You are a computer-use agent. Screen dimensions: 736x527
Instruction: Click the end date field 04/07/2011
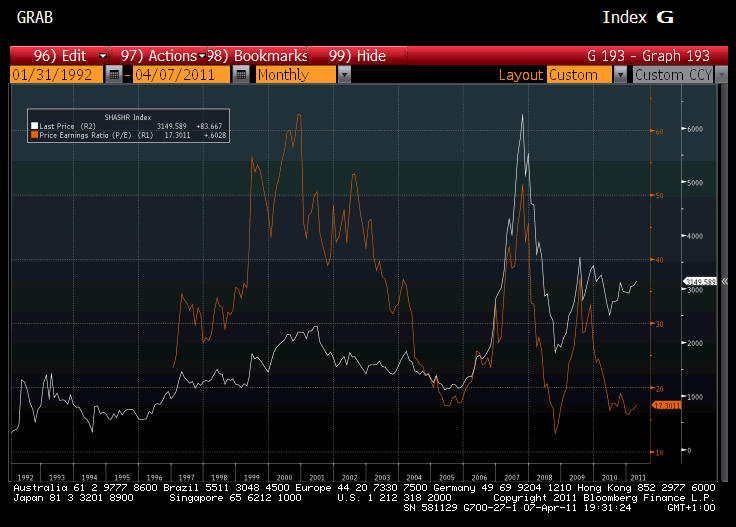point(181,75)
